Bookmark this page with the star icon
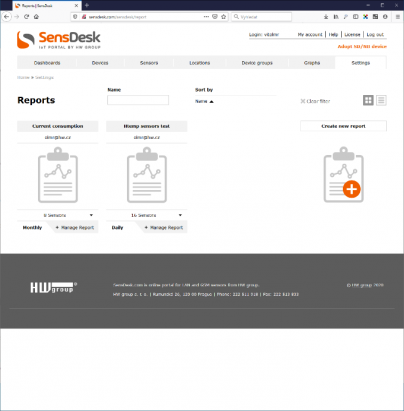 [x=224, y=17]
